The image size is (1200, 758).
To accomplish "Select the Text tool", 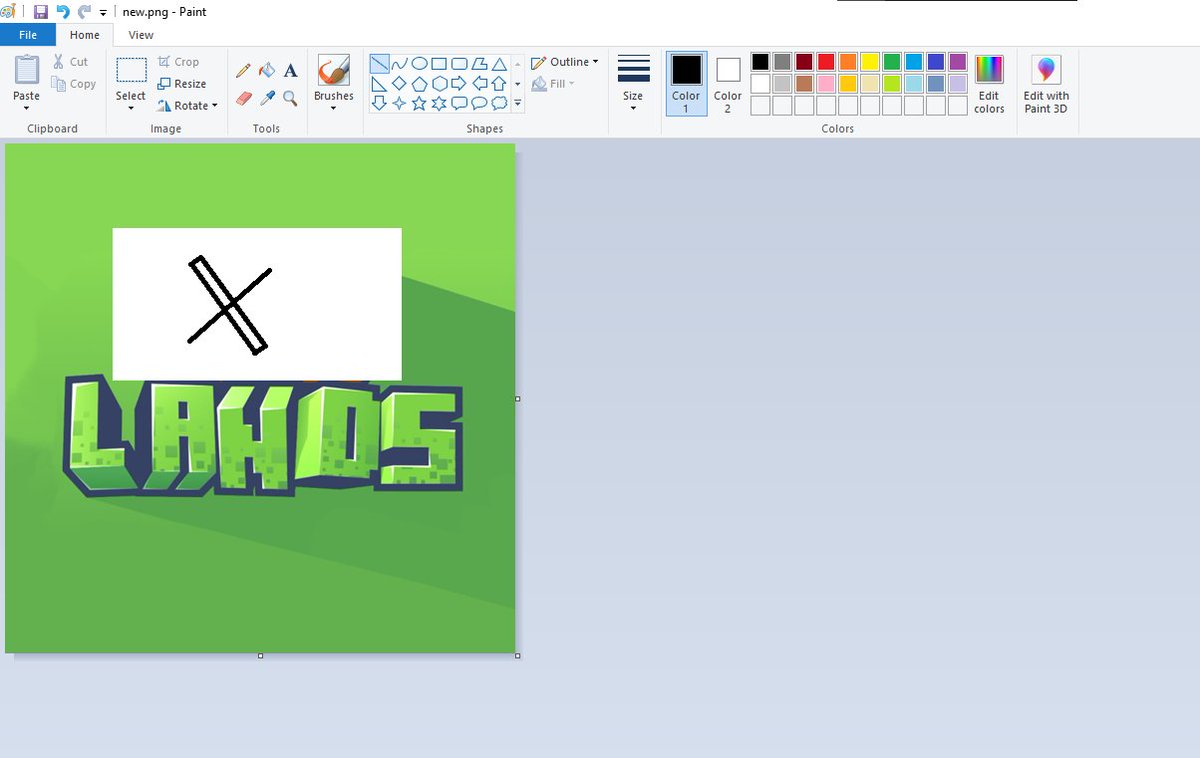I will click(x=290, y=71).
